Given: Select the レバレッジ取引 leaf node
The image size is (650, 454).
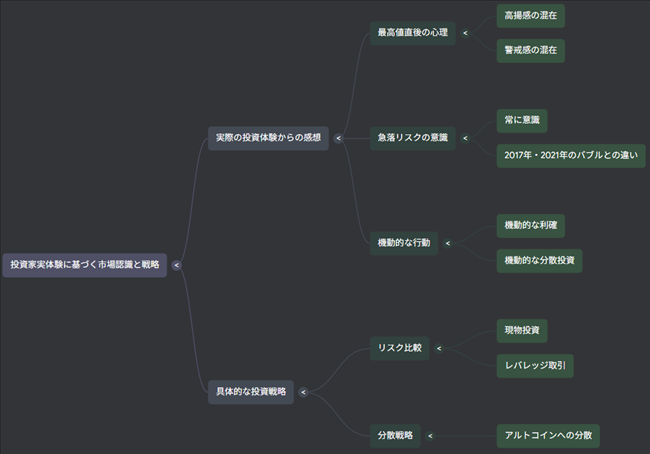Looking at the screenshot, I should pyautogui.click(x=535, y=366).
